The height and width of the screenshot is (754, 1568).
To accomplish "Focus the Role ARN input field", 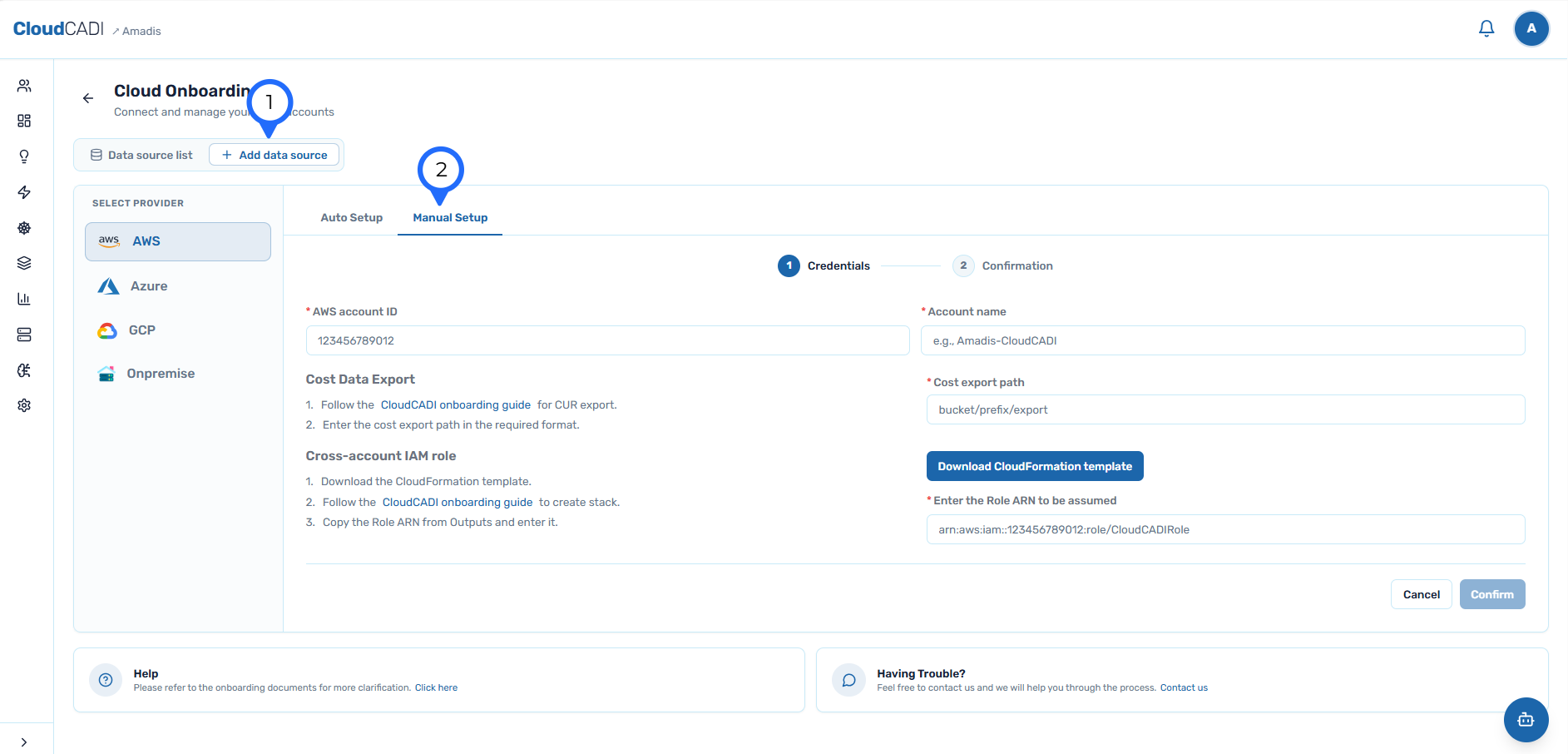I will click(x=1225, y=529).
